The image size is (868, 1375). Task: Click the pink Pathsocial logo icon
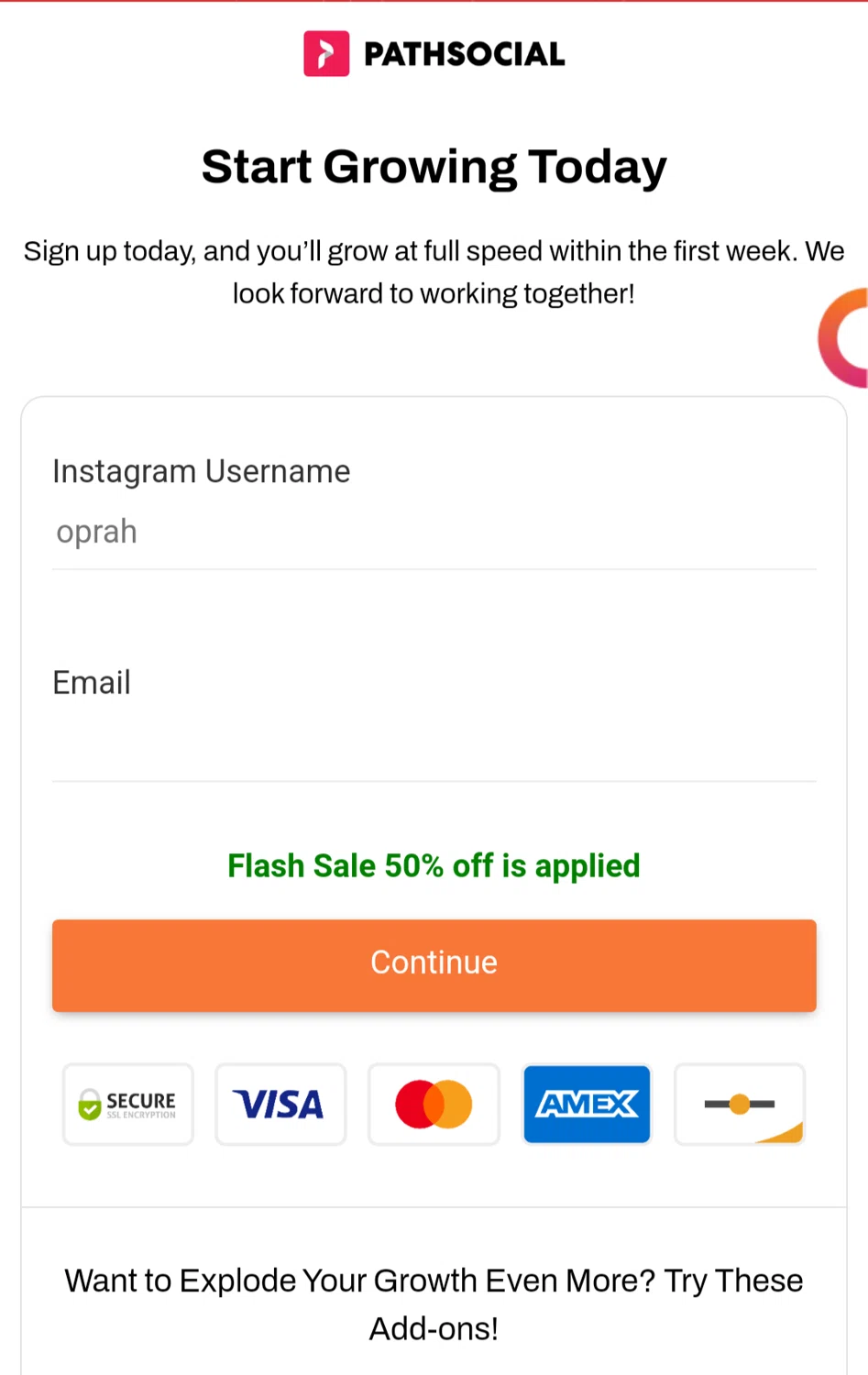click(326, 54)
